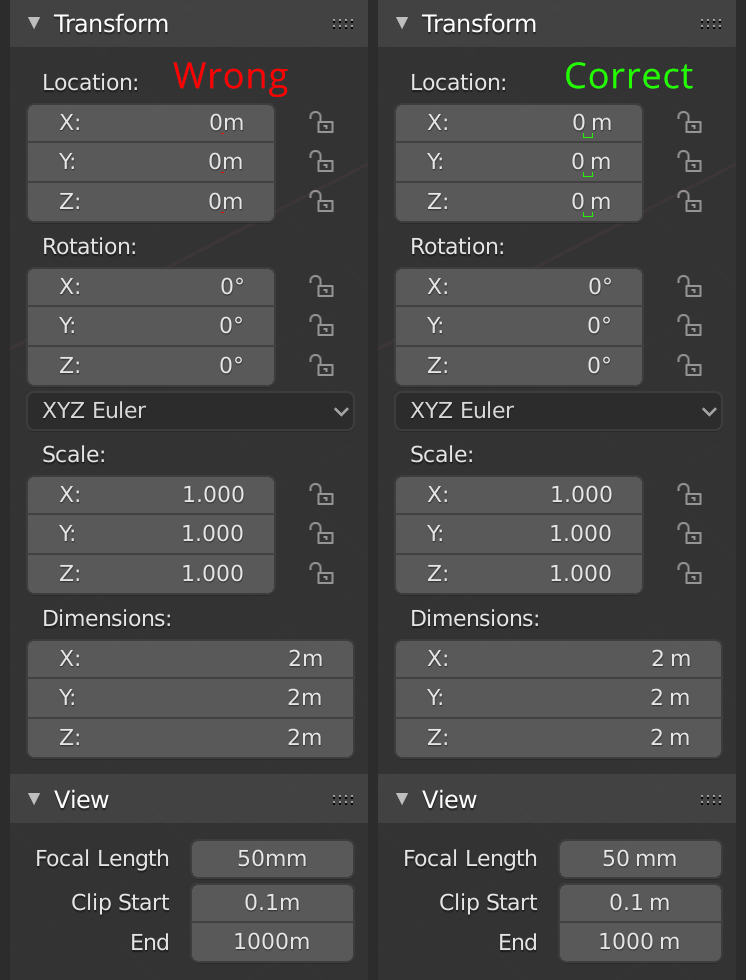The width and height of the screenshot is (746, 980).
Task: Click Location Z lock icon in right panel
Action: [x=689, y=201]
